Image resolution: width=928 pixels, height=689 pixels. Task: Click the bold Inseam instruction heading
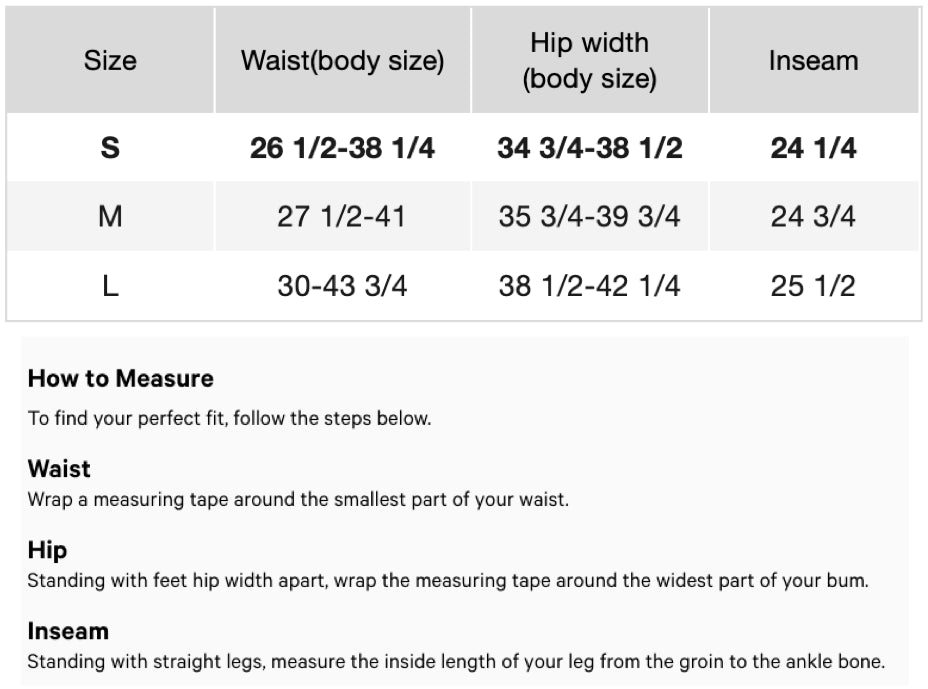[68, 631]
